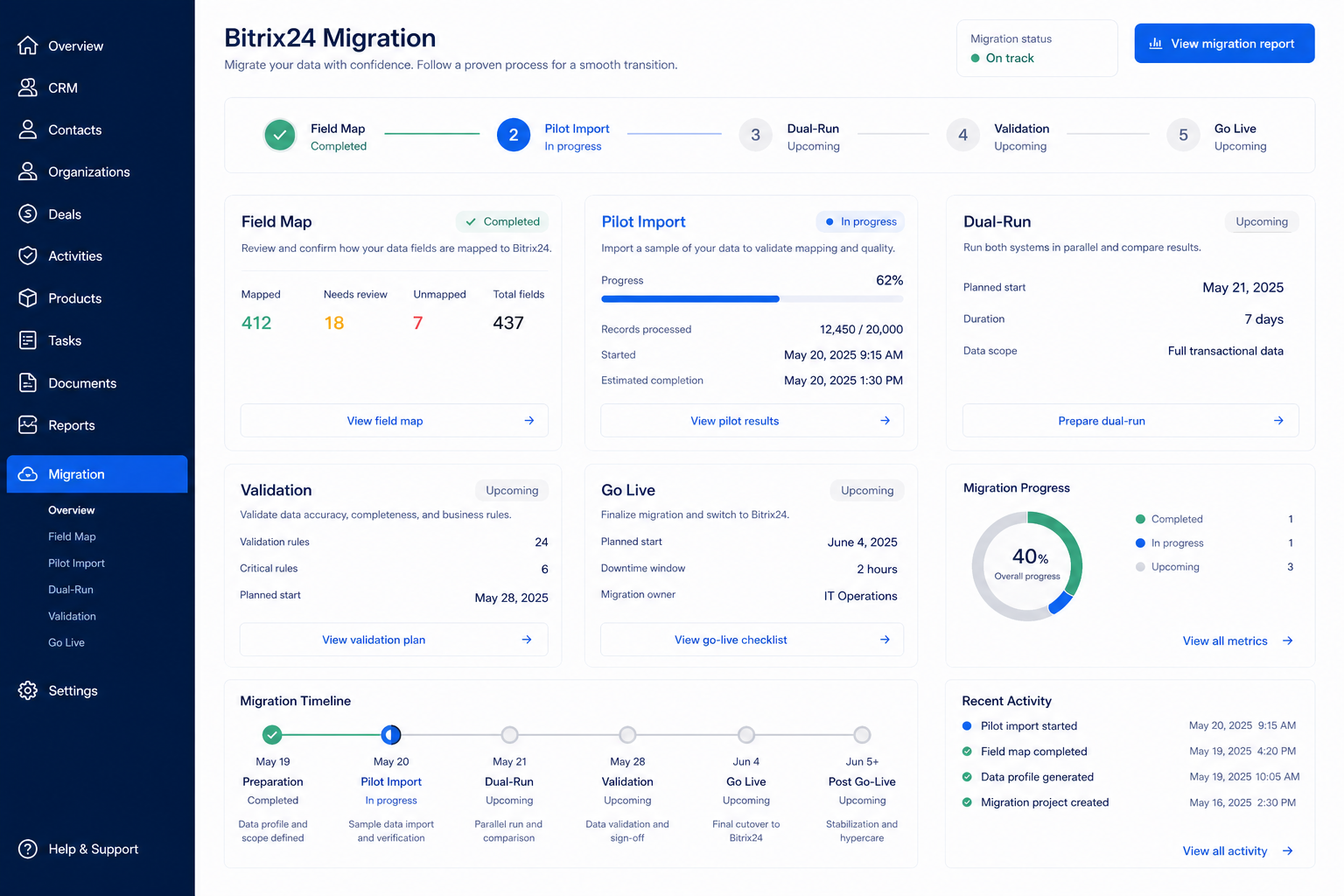Click the Migration cloud icon
Viewport: 1344px width, 896px height.
tap(28, 474)
